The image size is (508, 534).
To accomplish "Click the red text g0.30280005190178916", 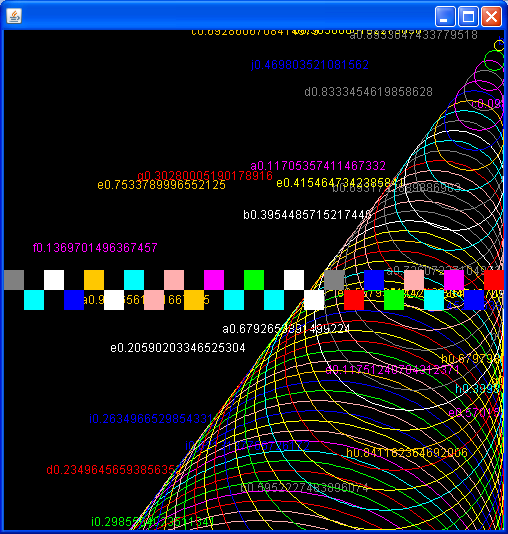I will coord(205,176).
